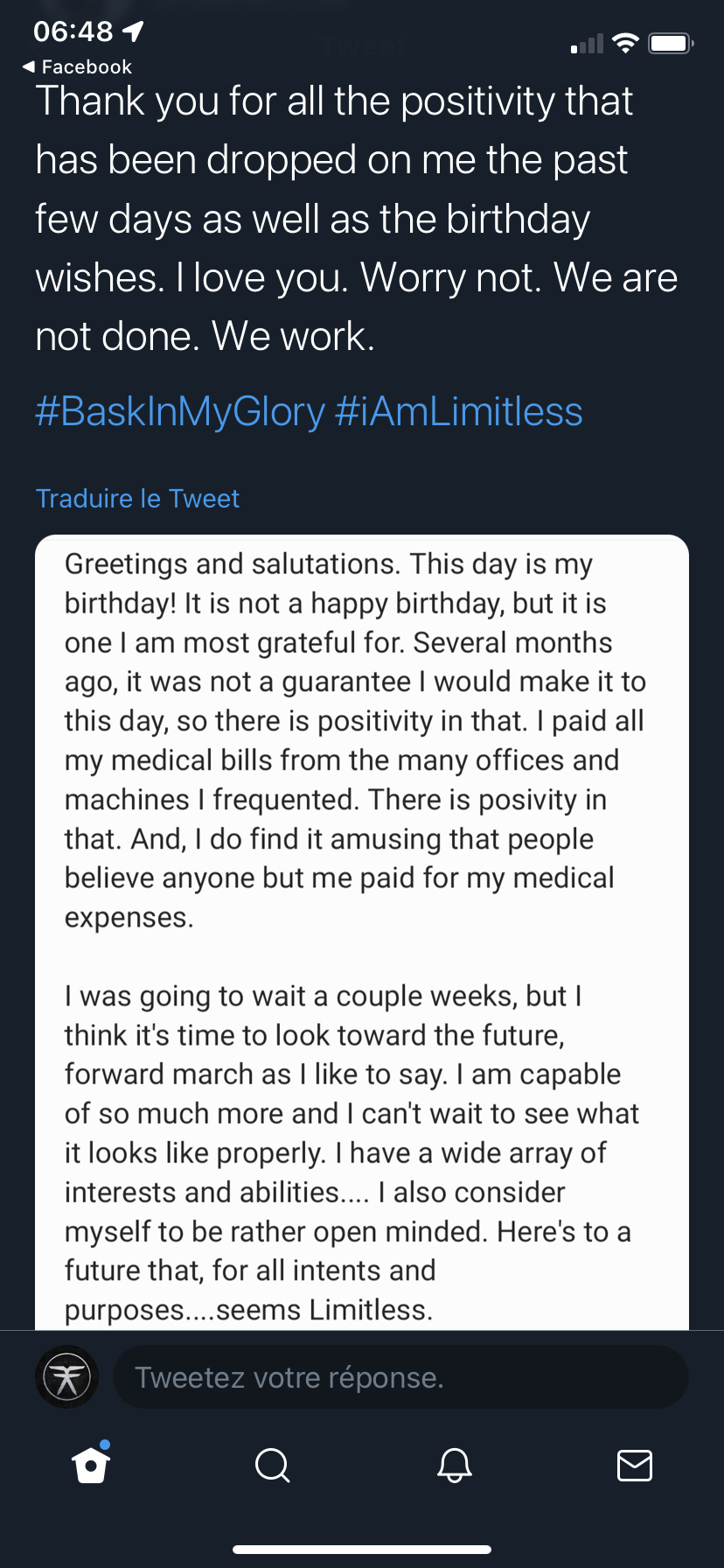Tap the cellular signal bars icon
Viewport: 724px width, 1568px height.
point(587,44)
